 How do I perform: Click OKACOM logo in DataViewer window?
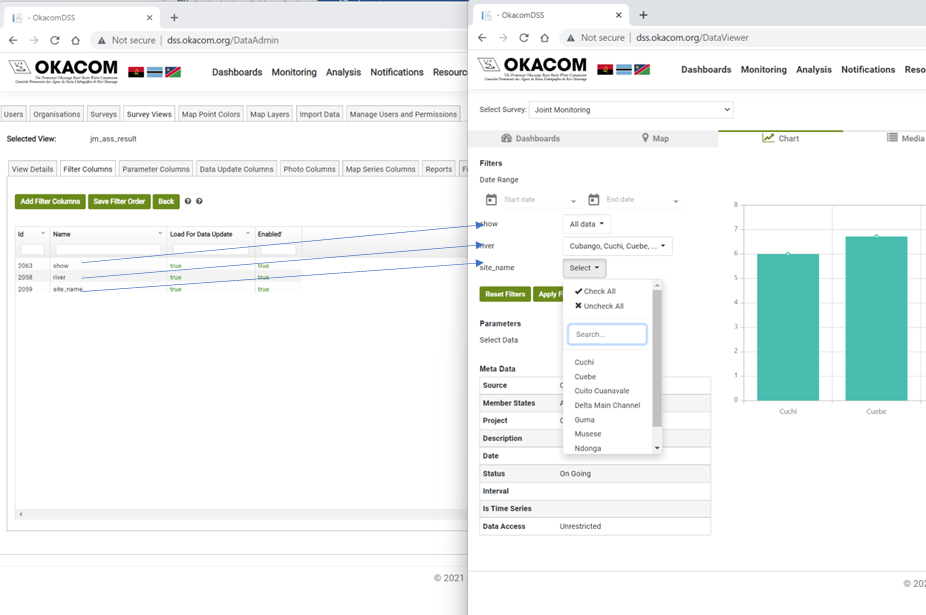tap(533, 69)
